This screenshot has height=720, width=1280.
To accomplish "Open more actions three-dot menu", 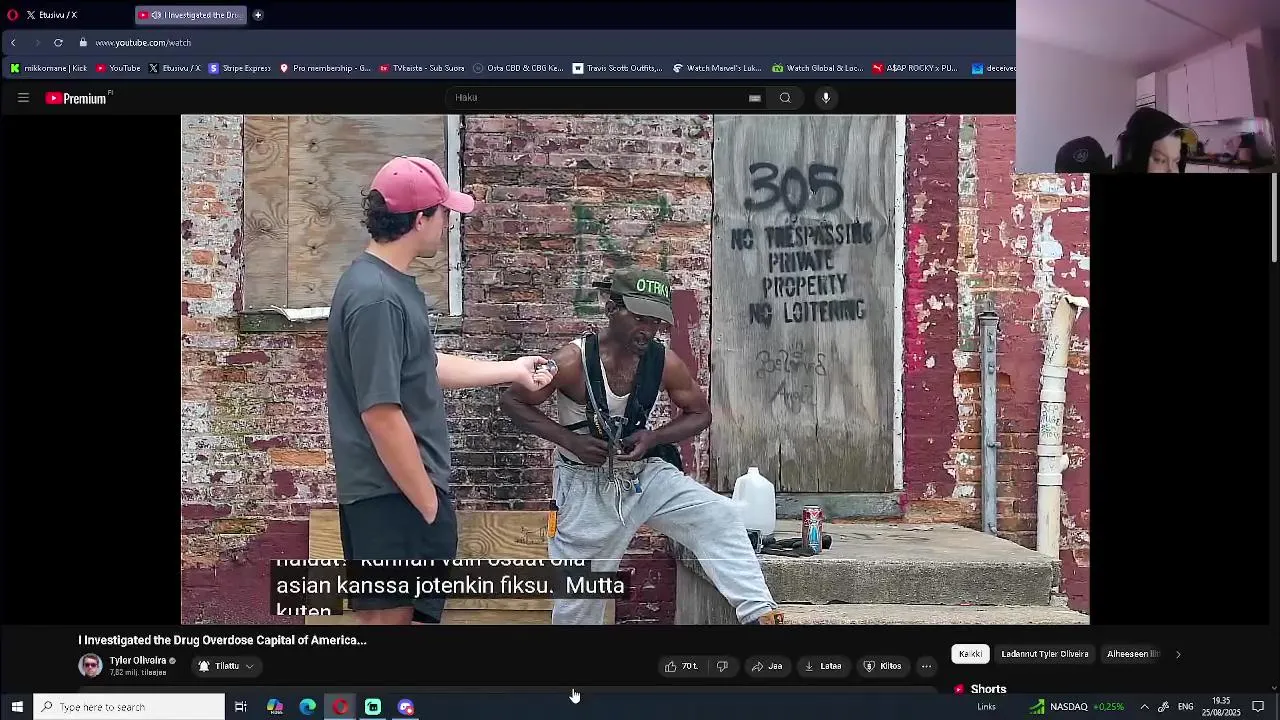I will click(x=927, y=666).
